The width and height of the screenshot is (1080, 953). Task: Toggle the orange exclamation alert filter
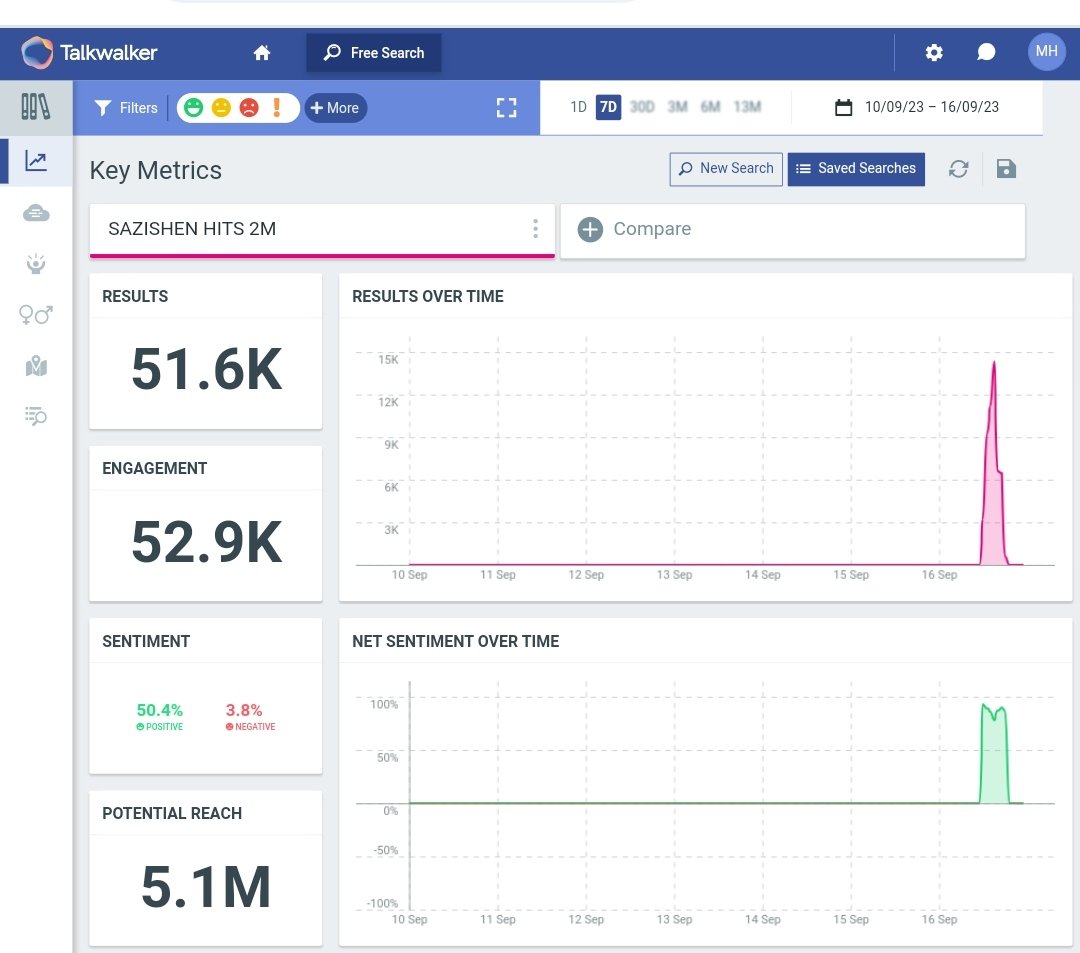[x=277, y=107]
